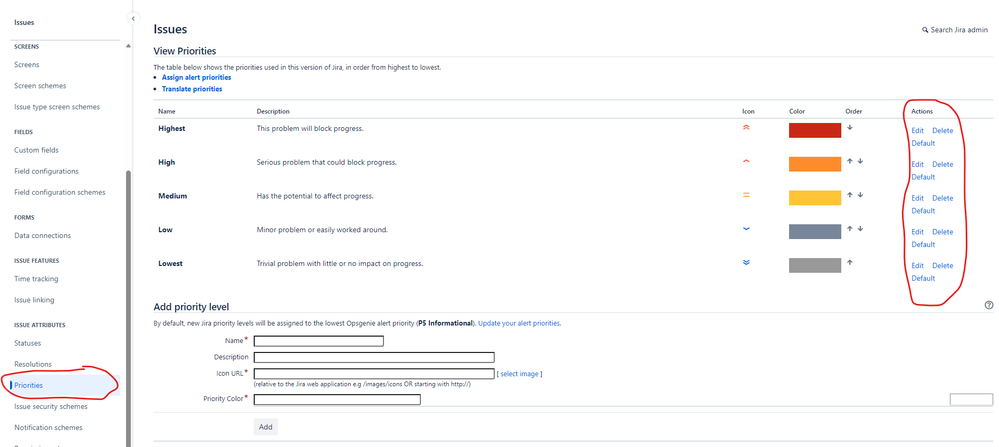Image resolution: width=999 pixels, height=447 pixels.
Task: Edit the Low priority
Action: tap(917, 232)
